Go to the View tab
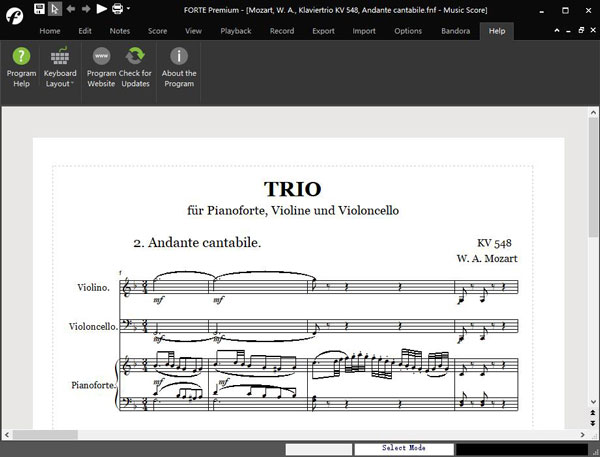This screenshot has width=600, height=457. tap(193, 31)
